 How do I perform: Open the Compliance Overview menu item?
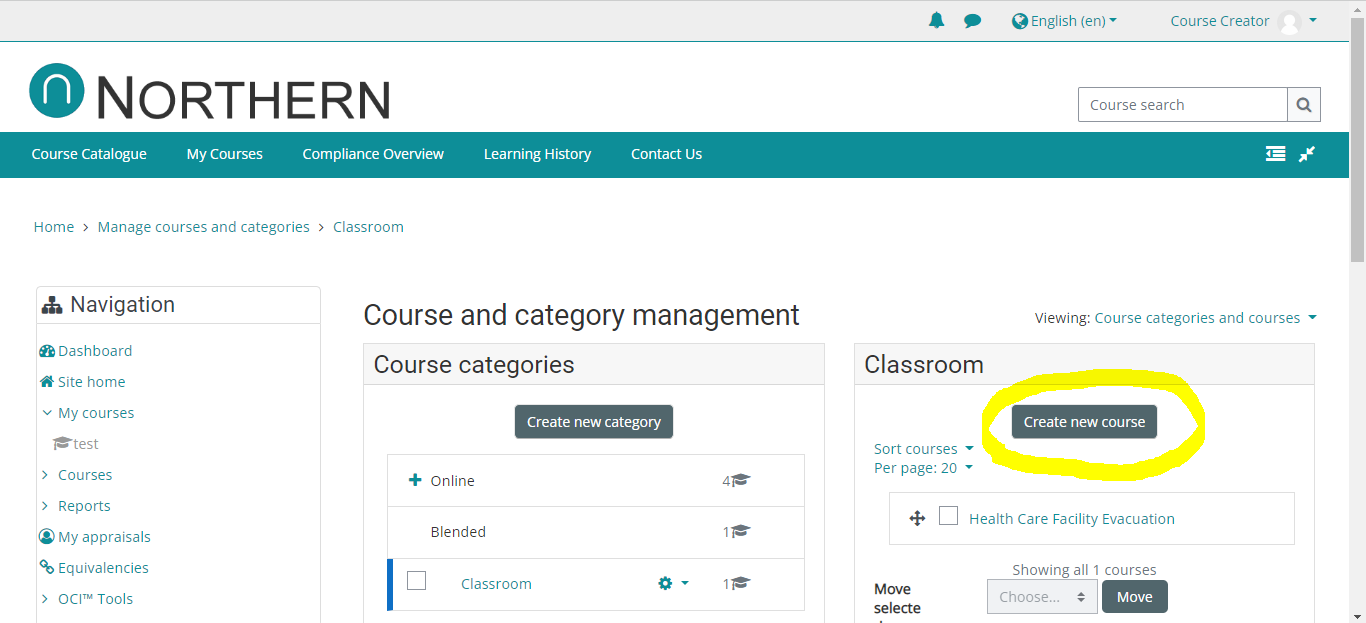pyautogui.click(x=373, y=154)
